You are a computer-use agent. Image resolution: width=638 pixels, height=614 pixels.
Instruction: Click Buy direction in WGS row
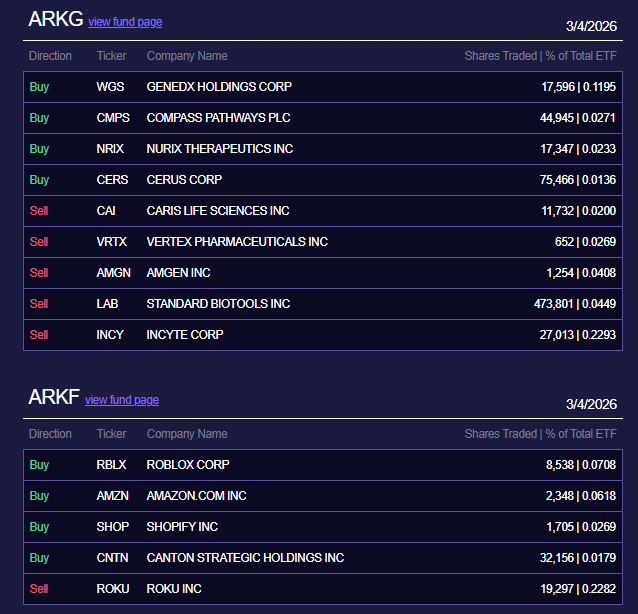(39, 87)
